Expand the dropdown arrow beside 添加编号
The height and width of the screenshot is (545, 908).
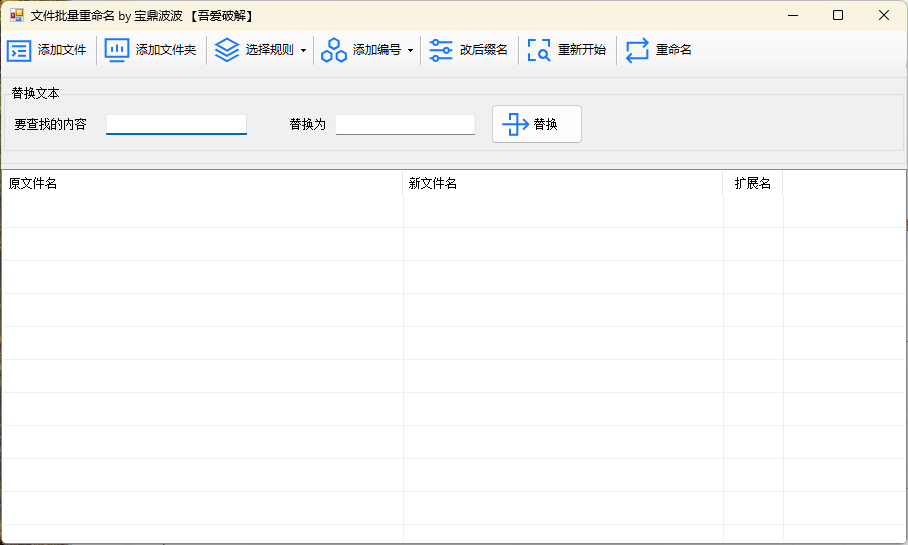coord(410,50)
